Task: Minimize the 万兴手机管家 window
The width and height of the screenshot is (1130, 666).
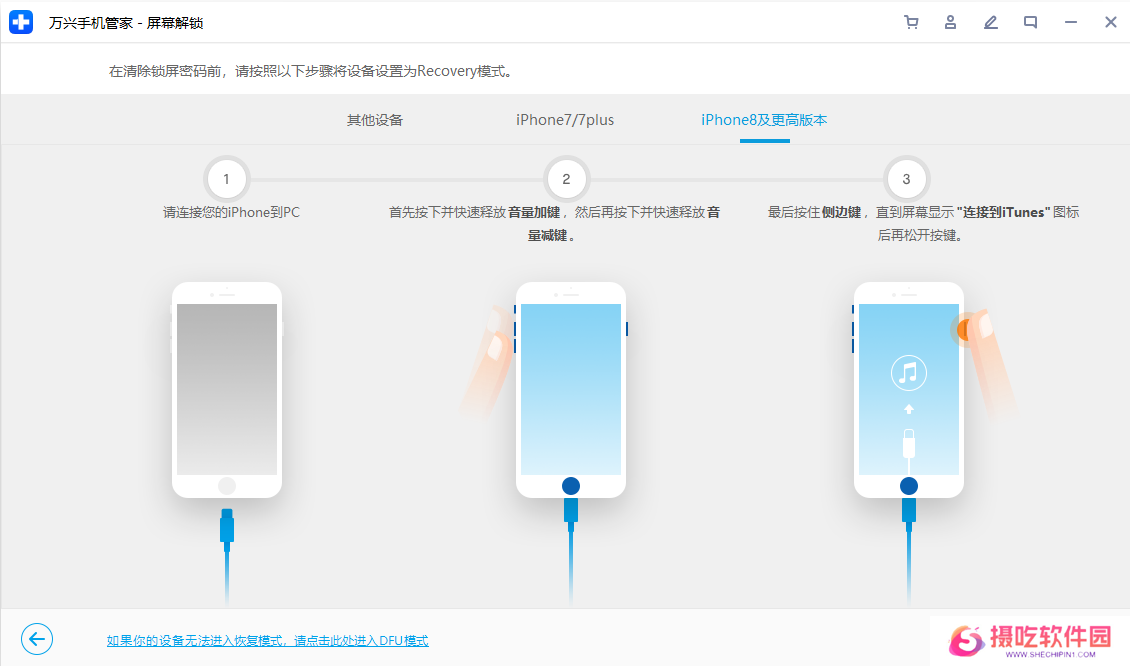Action: (1071, 22)
